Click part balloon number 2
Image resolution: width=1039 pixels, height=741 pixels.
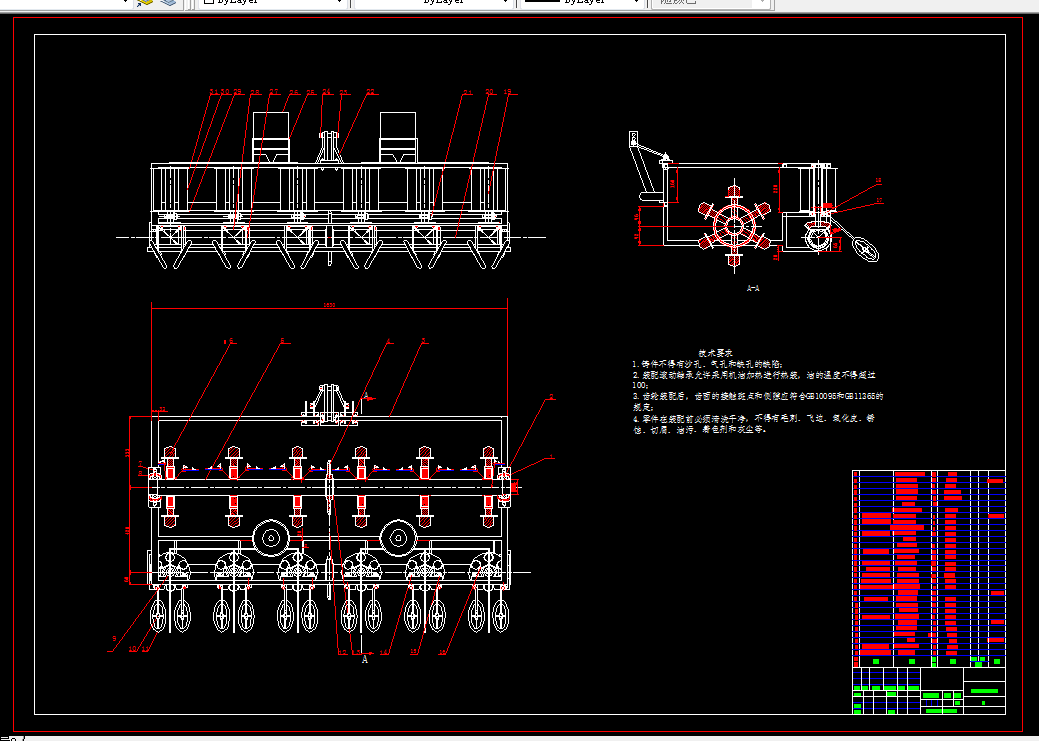coord(551,397)
